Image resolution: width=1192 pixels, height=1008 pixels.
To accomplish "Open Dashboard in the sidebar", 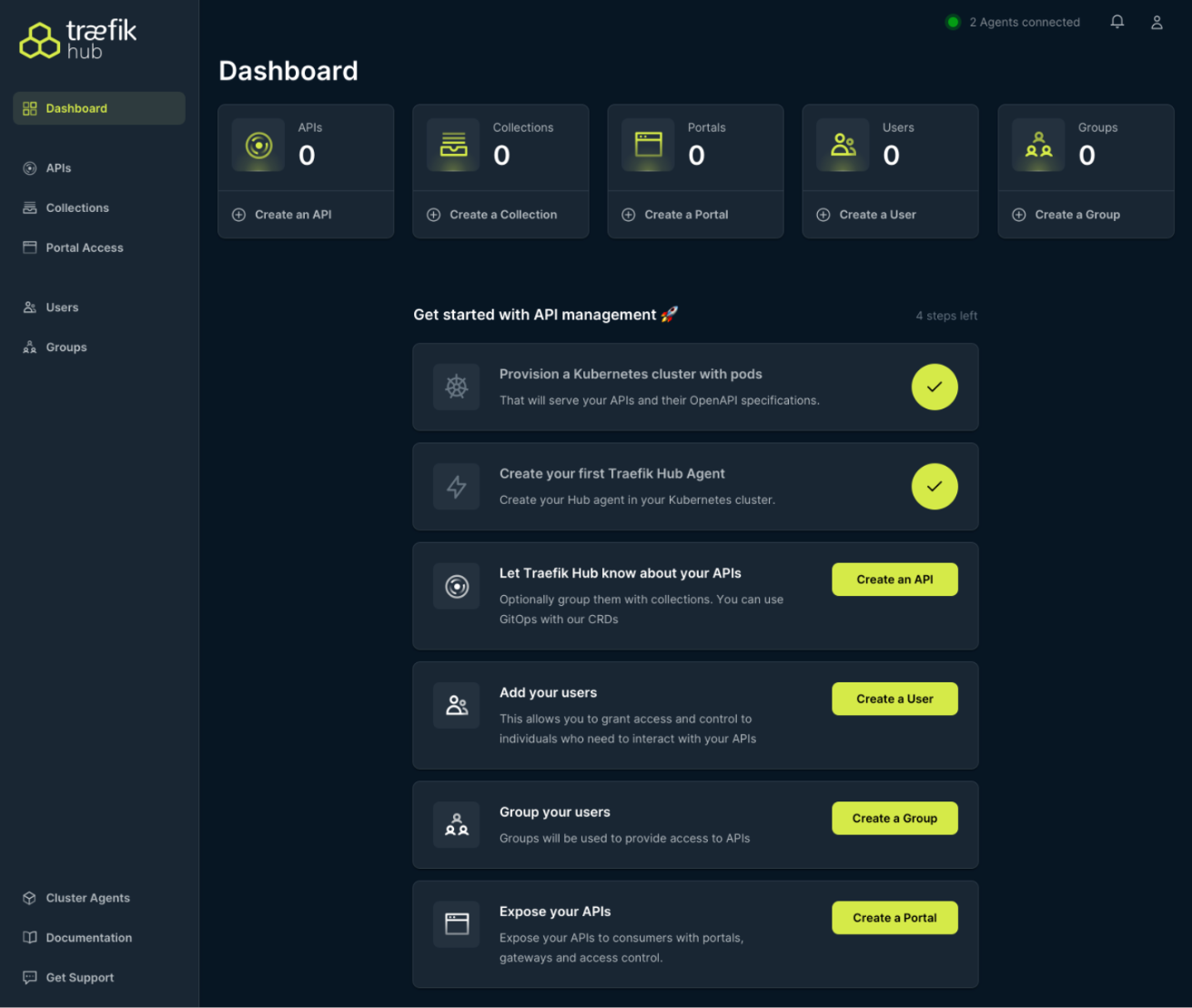I will click(99, 108).
